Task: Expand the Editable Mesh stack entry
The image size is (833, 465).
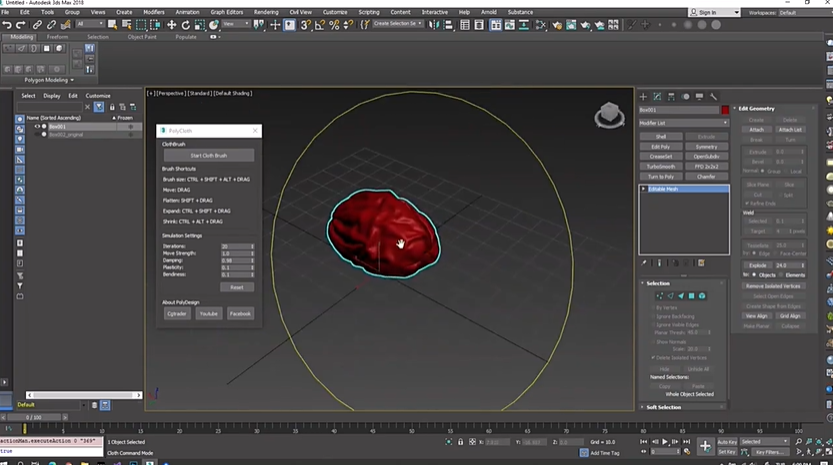Action: point(643,189)
